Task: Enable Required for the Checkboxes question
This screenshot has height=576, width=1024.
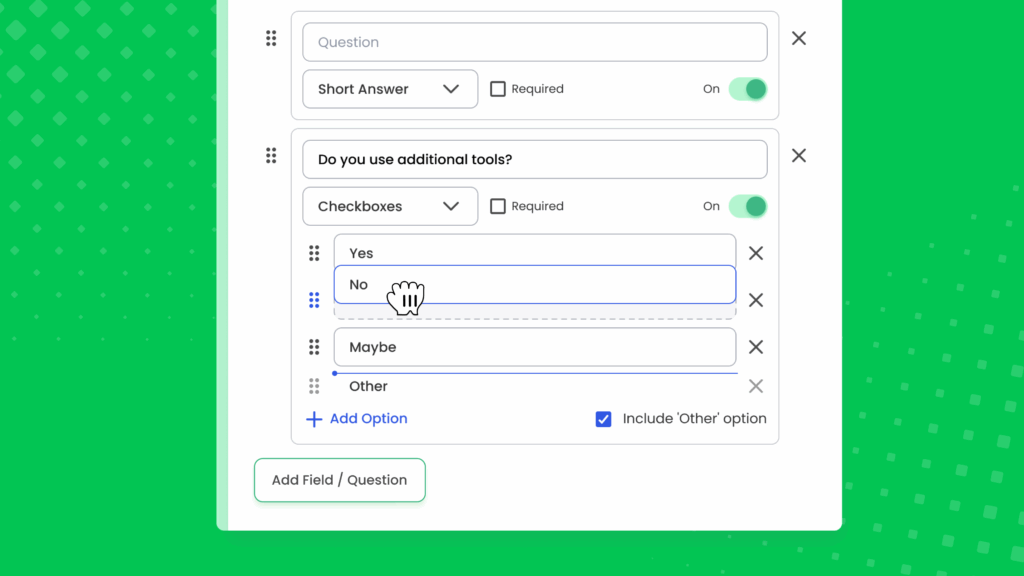Action: [497, 206]
